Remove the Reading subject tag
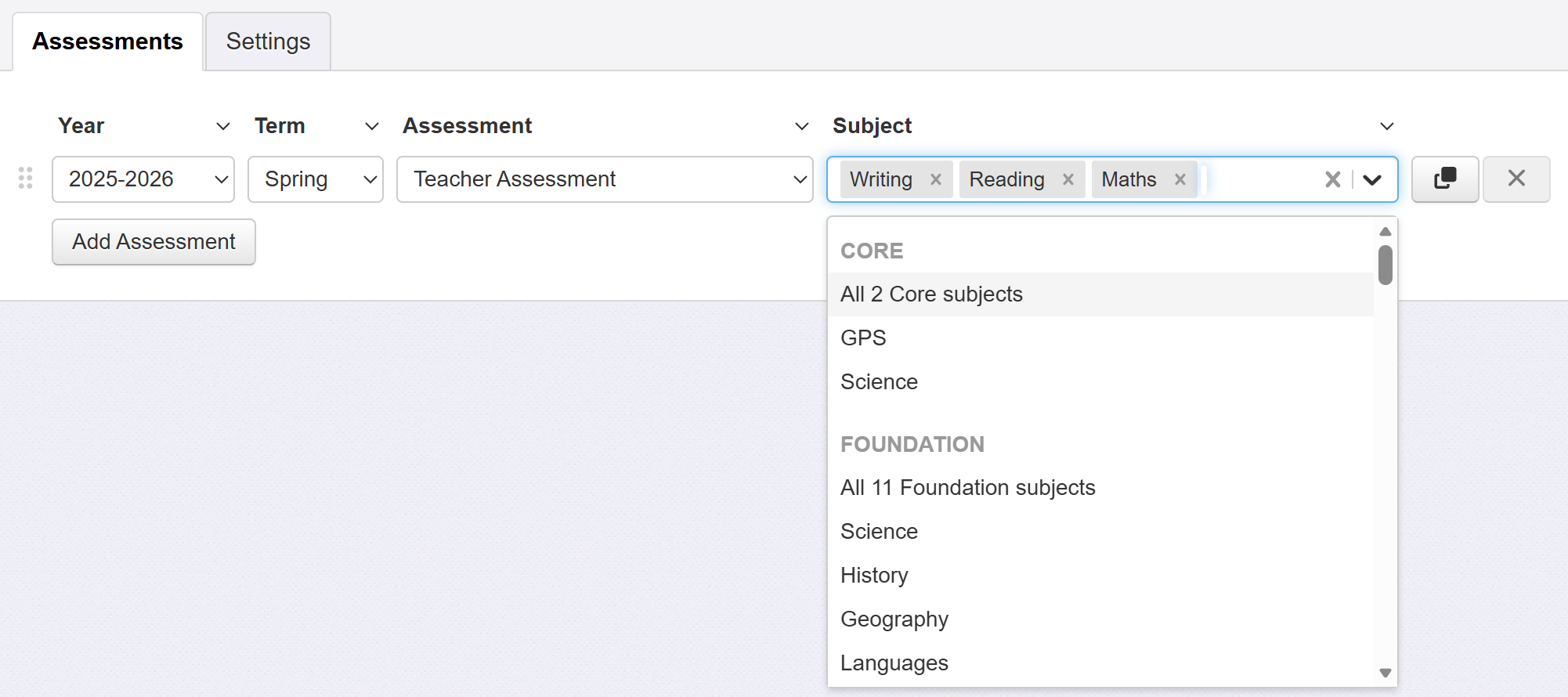 (1068, 179)
